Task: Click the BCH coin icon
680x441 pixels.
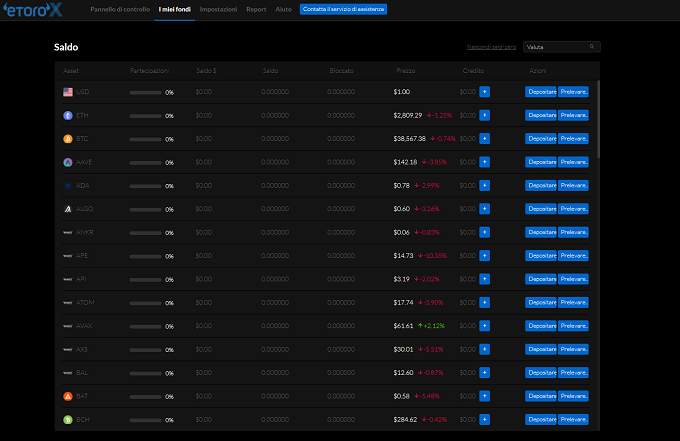Action: tap(68, 420)
